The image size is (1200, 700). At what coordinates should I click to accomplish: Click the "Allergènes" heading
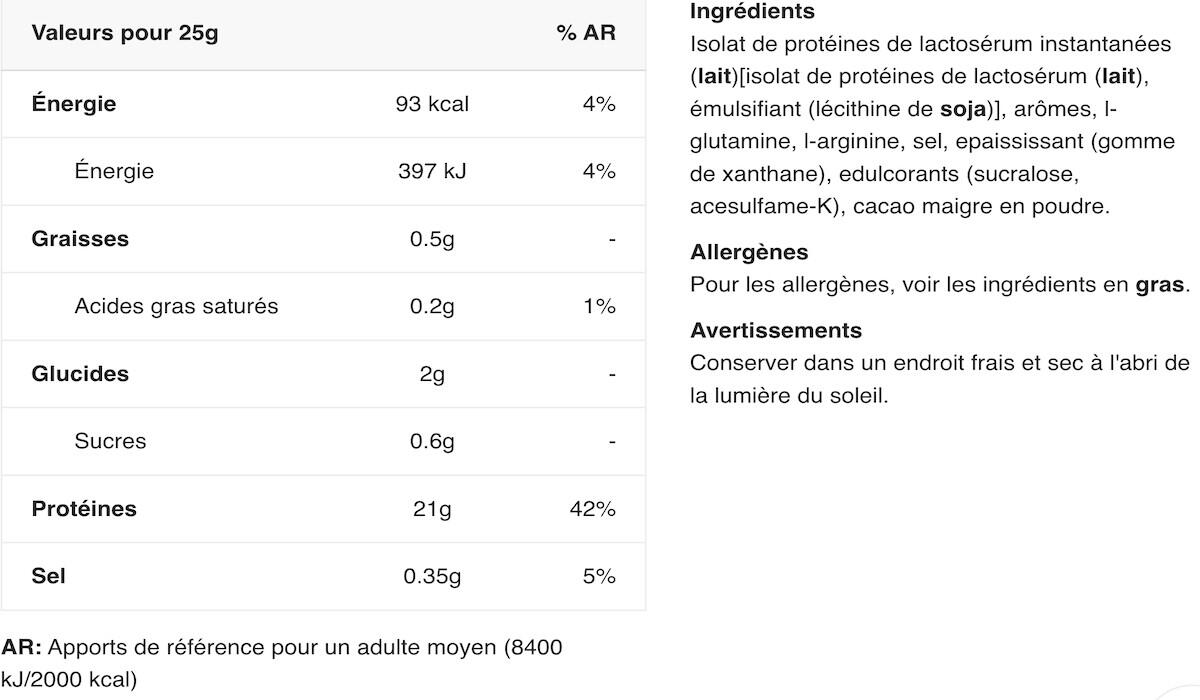[x=749, y=252]
